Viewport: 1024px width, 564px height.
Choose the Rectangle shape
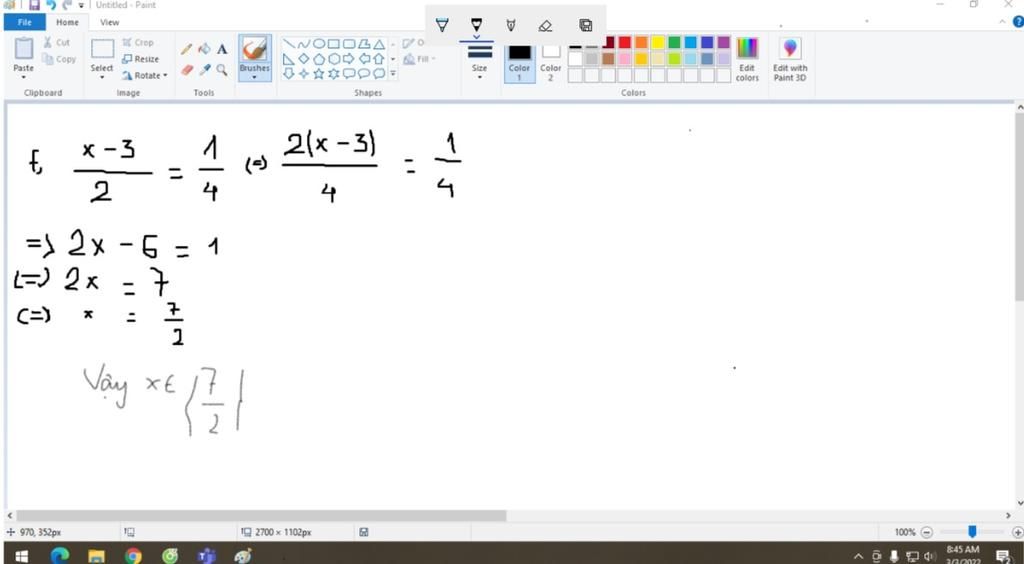(334, 44)
